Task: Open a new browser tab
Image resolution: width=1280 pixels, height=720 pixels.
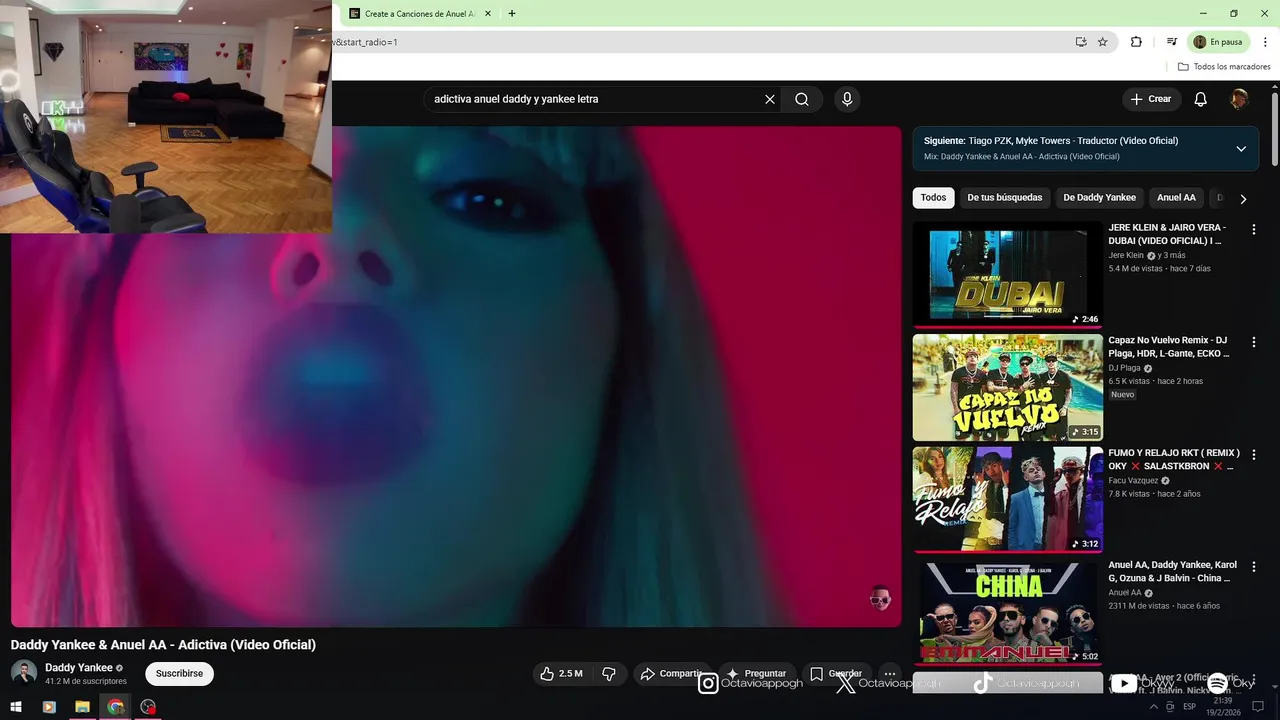Action: click(x=512, y=14)
